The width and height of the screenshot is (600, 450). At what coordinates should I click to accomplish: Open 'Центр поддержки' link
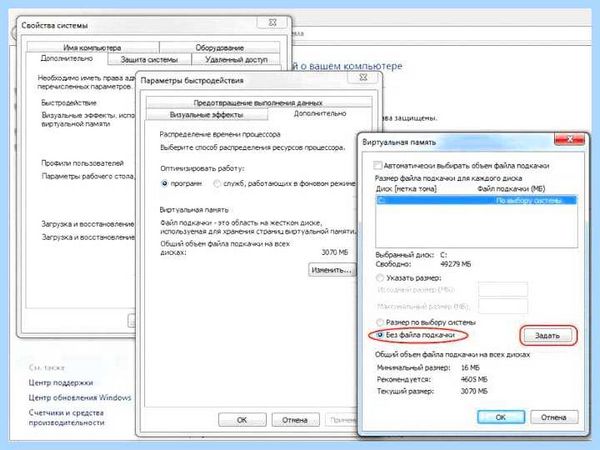tap(61, 382)
